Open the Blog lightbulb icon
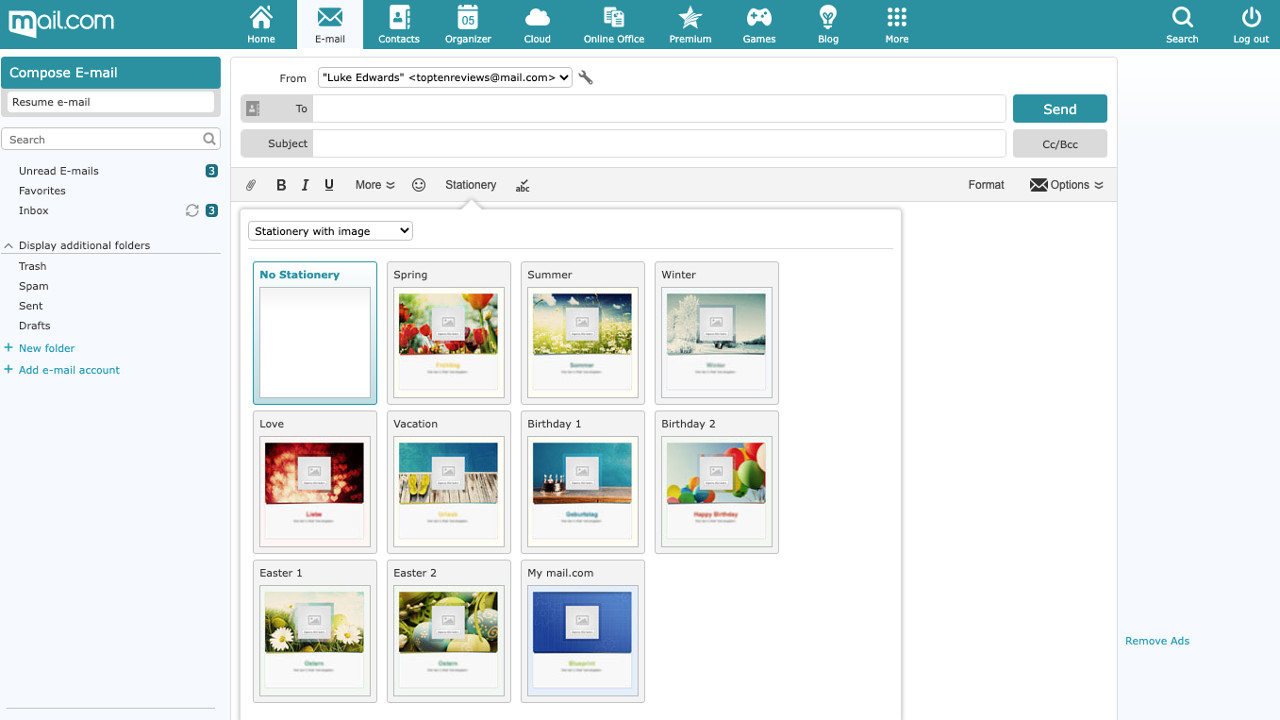This screenshot has height=720, width=1280. [828, 24]
